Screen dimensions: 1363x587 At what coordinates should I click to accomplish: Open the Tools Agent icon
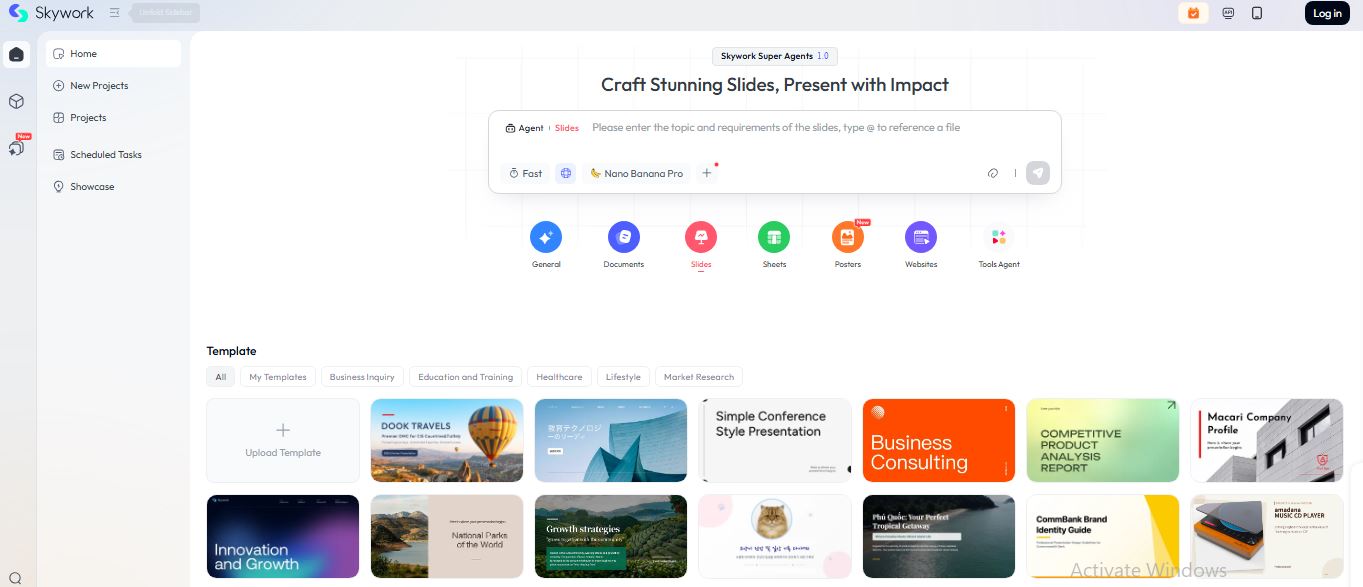[x=998, y=238]
